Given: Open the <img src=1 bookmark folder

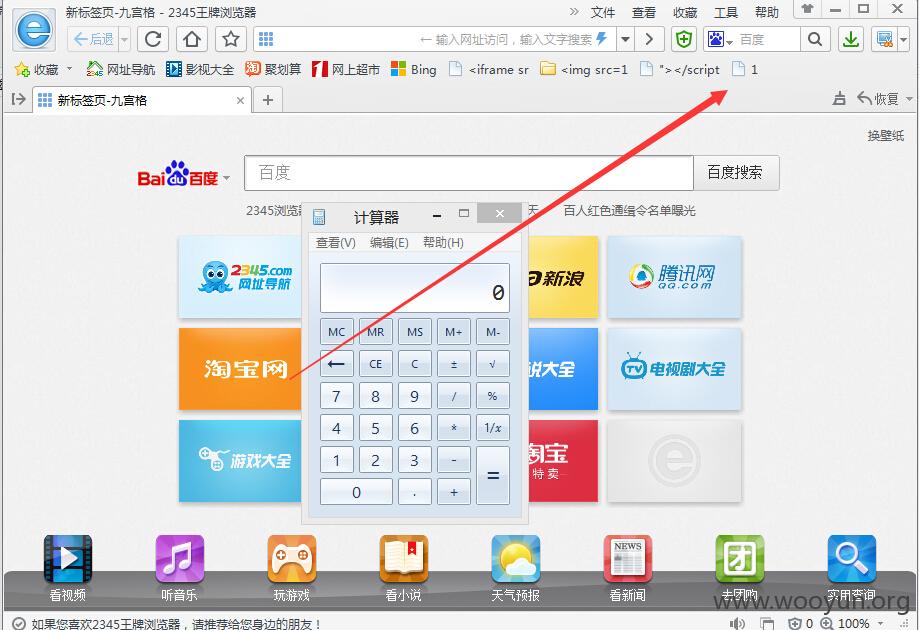Looking at the screenshot, I should point(584,69).
